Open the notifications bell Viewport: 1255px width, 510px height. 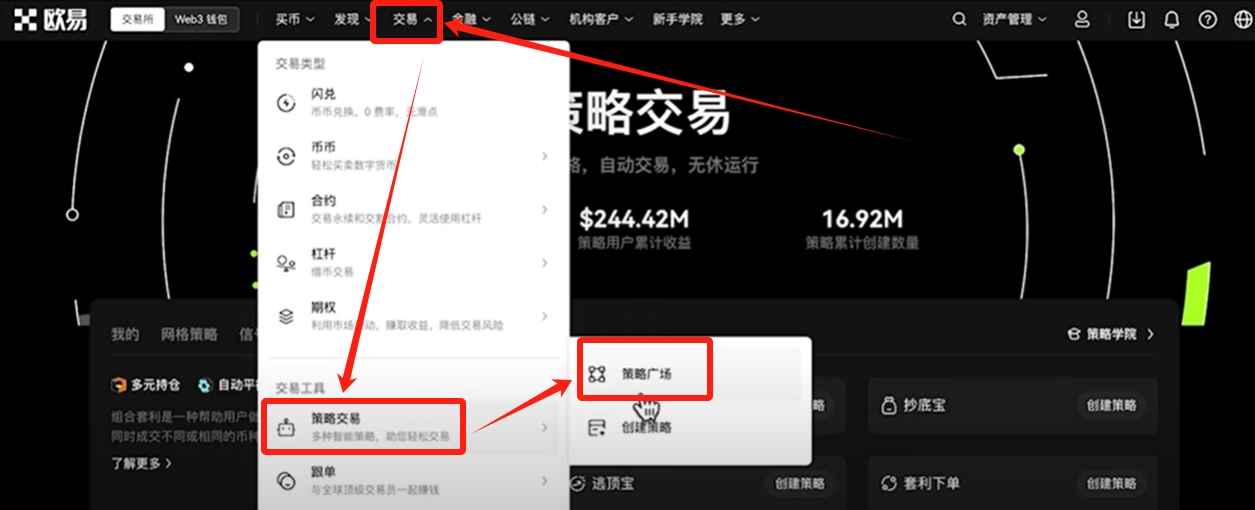pyautogui.click(x=1171, y=19)
